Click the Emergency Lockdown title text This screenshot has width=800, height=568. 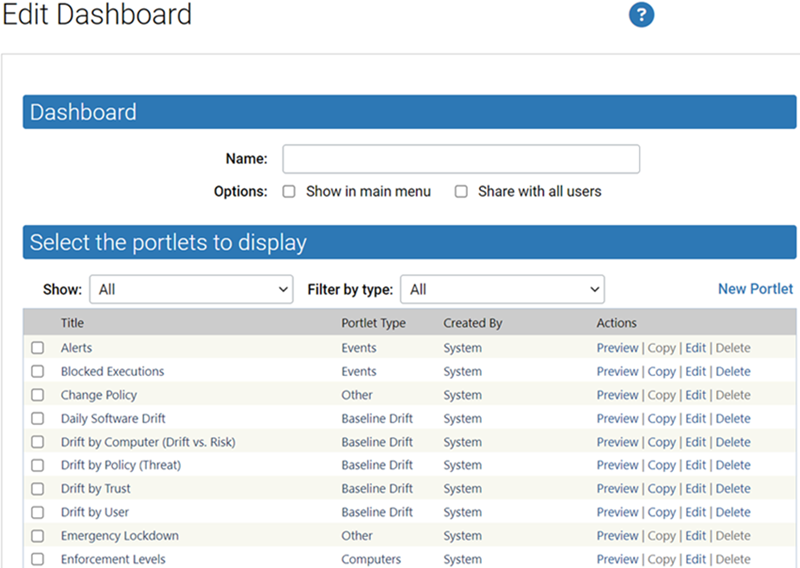click(119, 536)
